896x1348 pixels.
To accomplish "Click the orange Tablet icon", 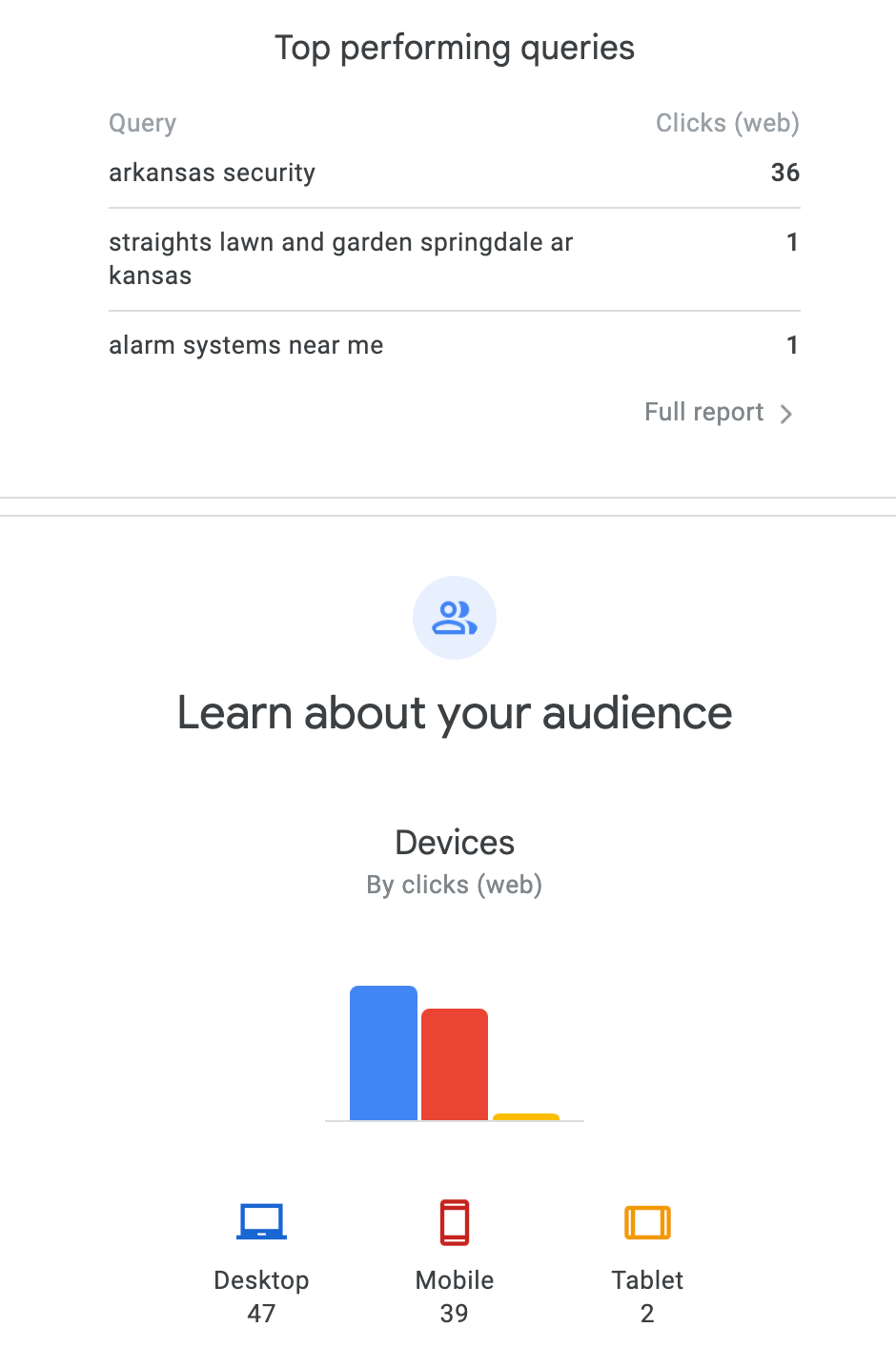I will pyautogui.click(x=647, y=1221).
